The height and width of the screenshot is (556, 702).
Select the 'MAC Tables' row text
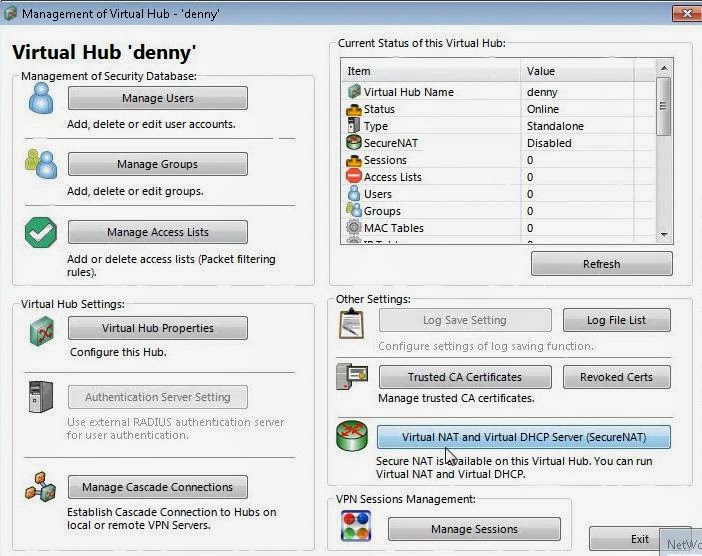coord(394,228)
